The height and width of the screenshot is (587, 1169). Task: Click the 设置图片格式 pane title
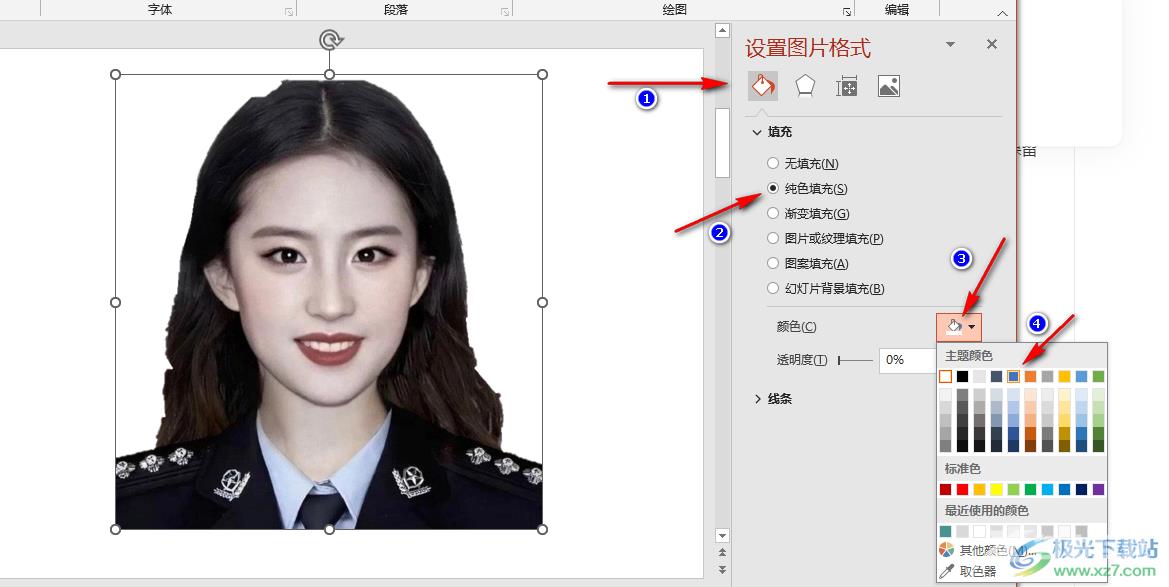coord(808,48)
